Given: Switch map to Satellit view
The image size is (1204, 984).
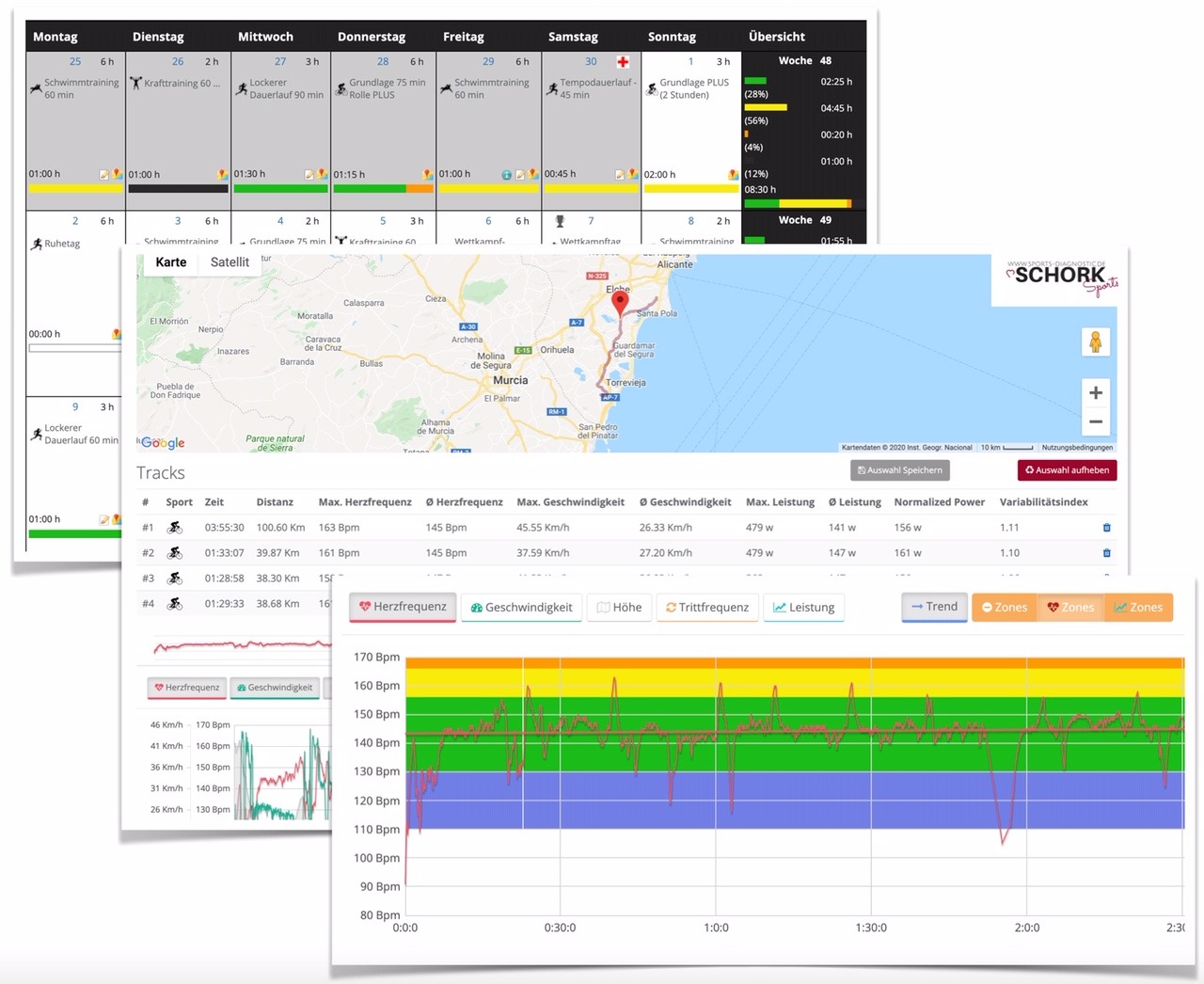Looking at the screenshot, I should tap(230, 262).
